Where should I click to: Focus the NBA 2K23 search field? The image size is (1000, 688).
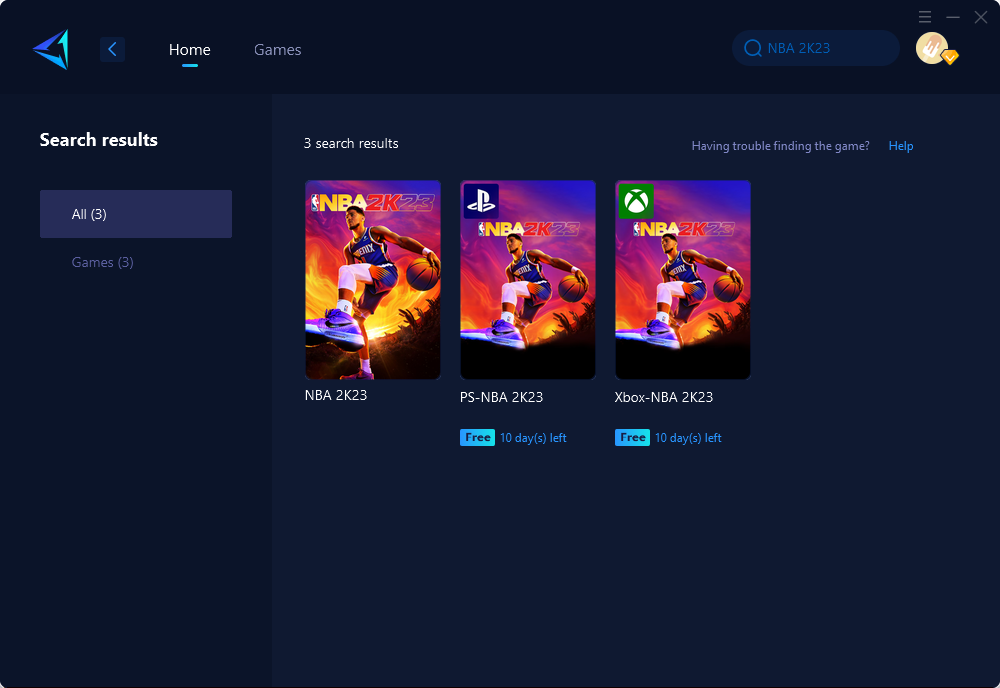pos(816,48)
